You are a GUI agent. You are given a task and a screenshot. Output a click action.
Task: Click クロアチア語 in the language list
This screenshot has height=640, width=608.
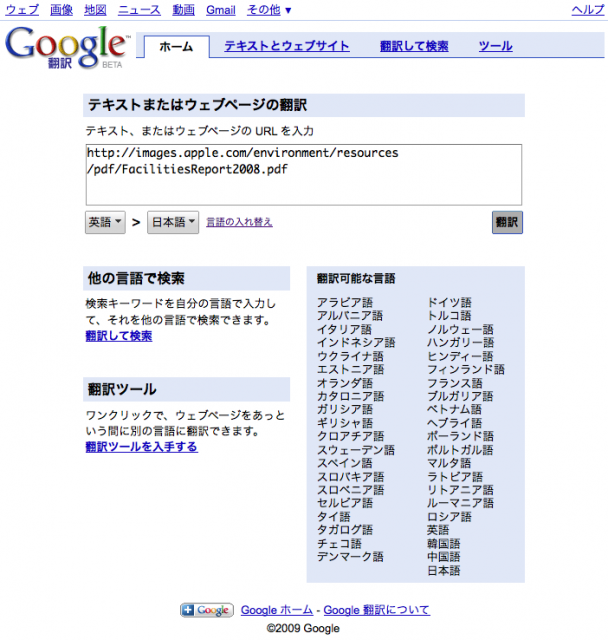pos(351,436)
